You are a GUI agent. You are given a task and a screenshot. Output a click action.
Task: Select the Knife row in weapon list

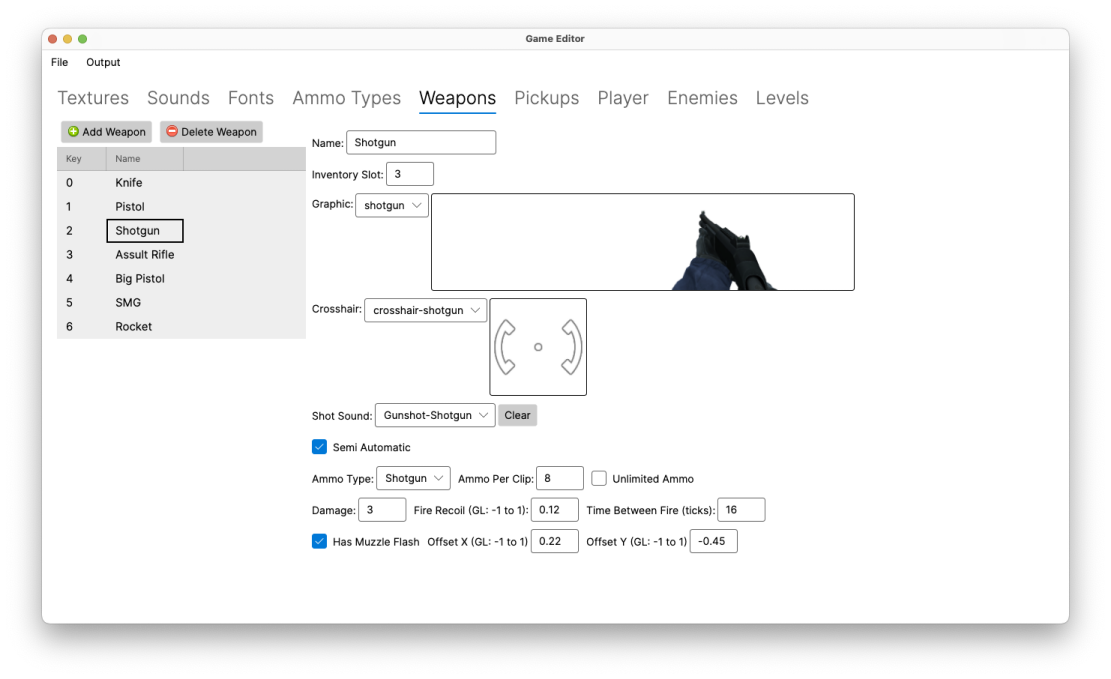tap(181, 183)
